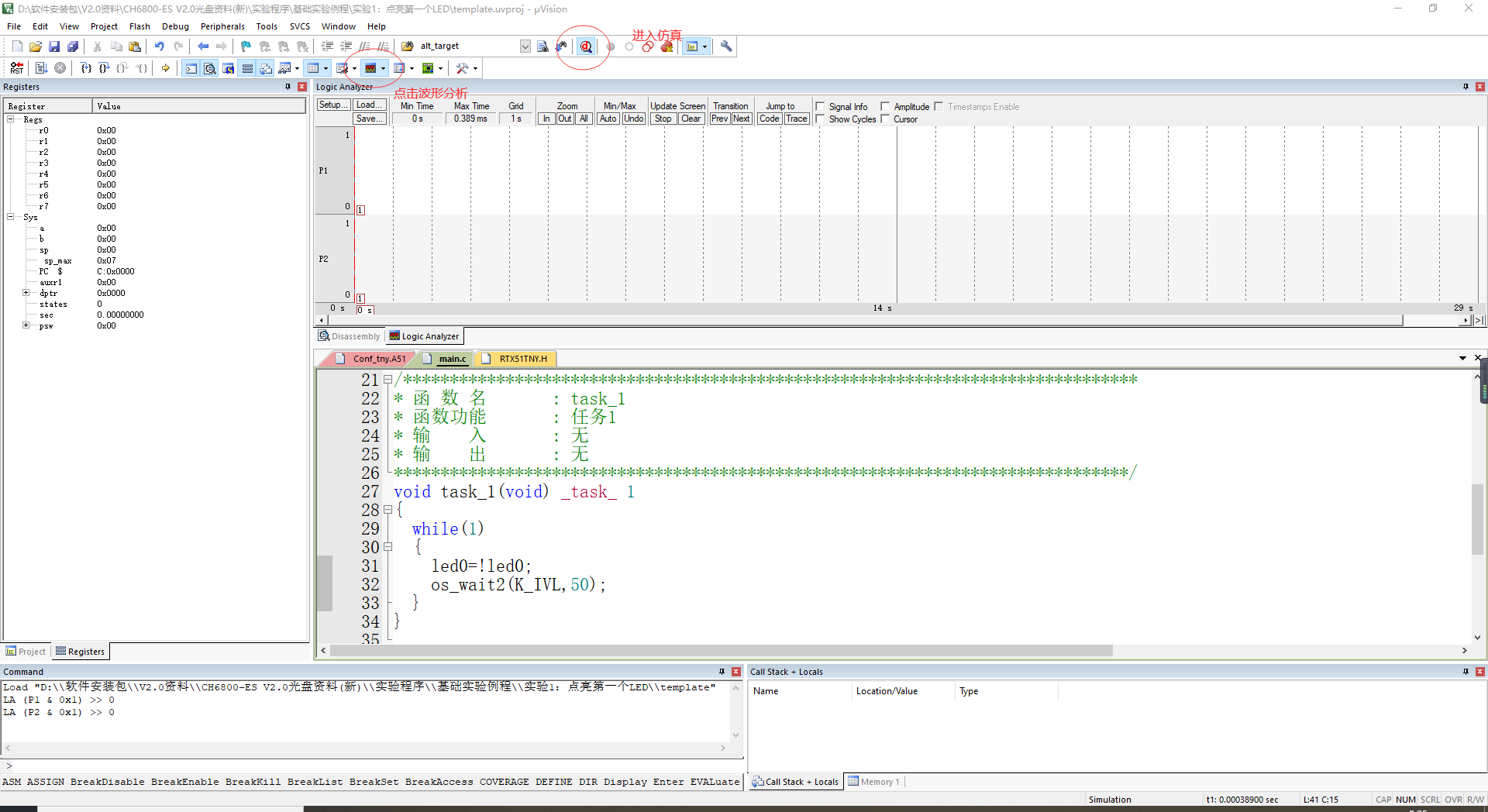This screenshot has height=812, width=1488.
Task: Click the Kill All Breakpoints icon
Action: [666, 46]
